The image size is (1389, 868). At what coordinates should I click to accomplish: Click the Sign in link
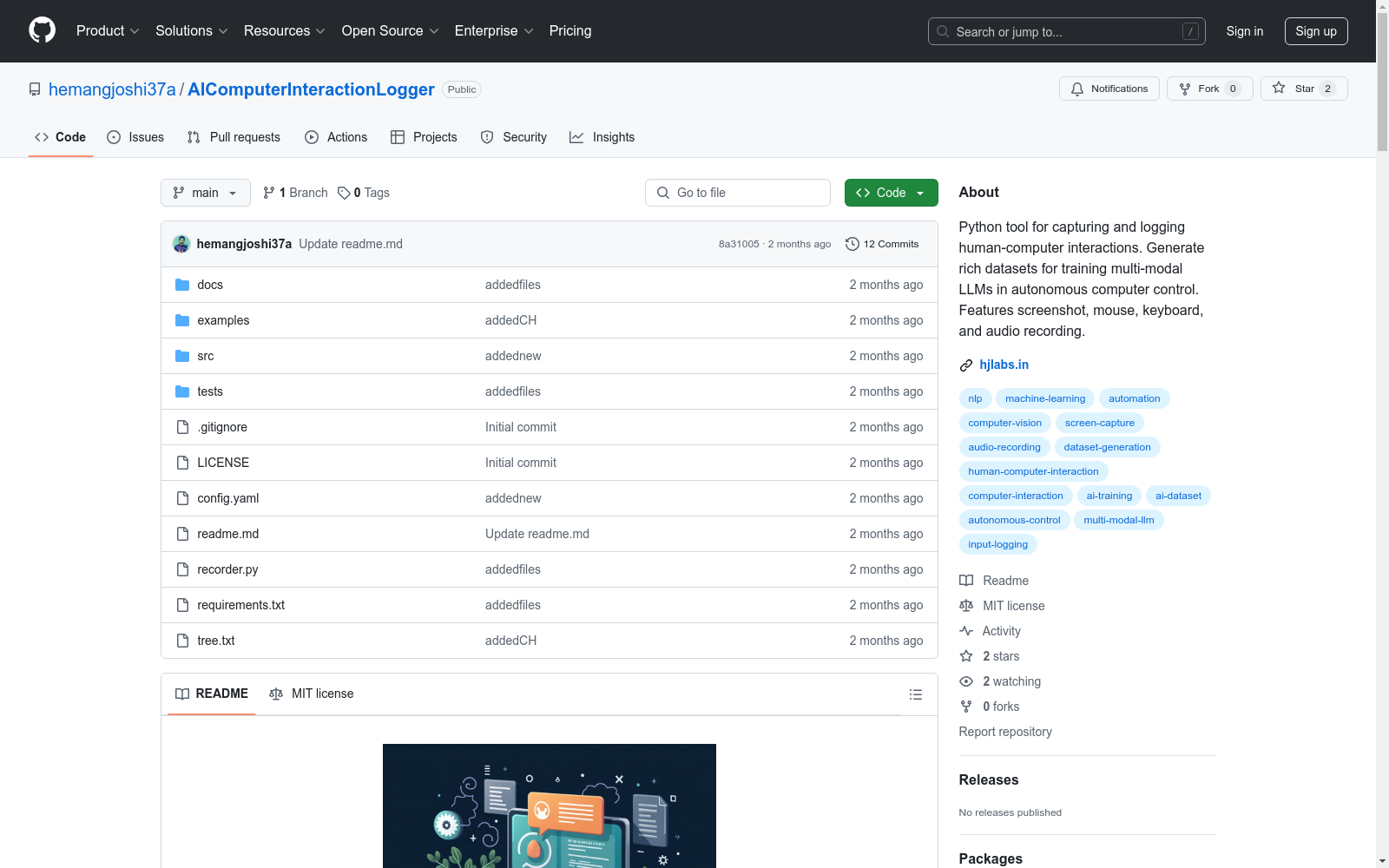point(1245,31)
